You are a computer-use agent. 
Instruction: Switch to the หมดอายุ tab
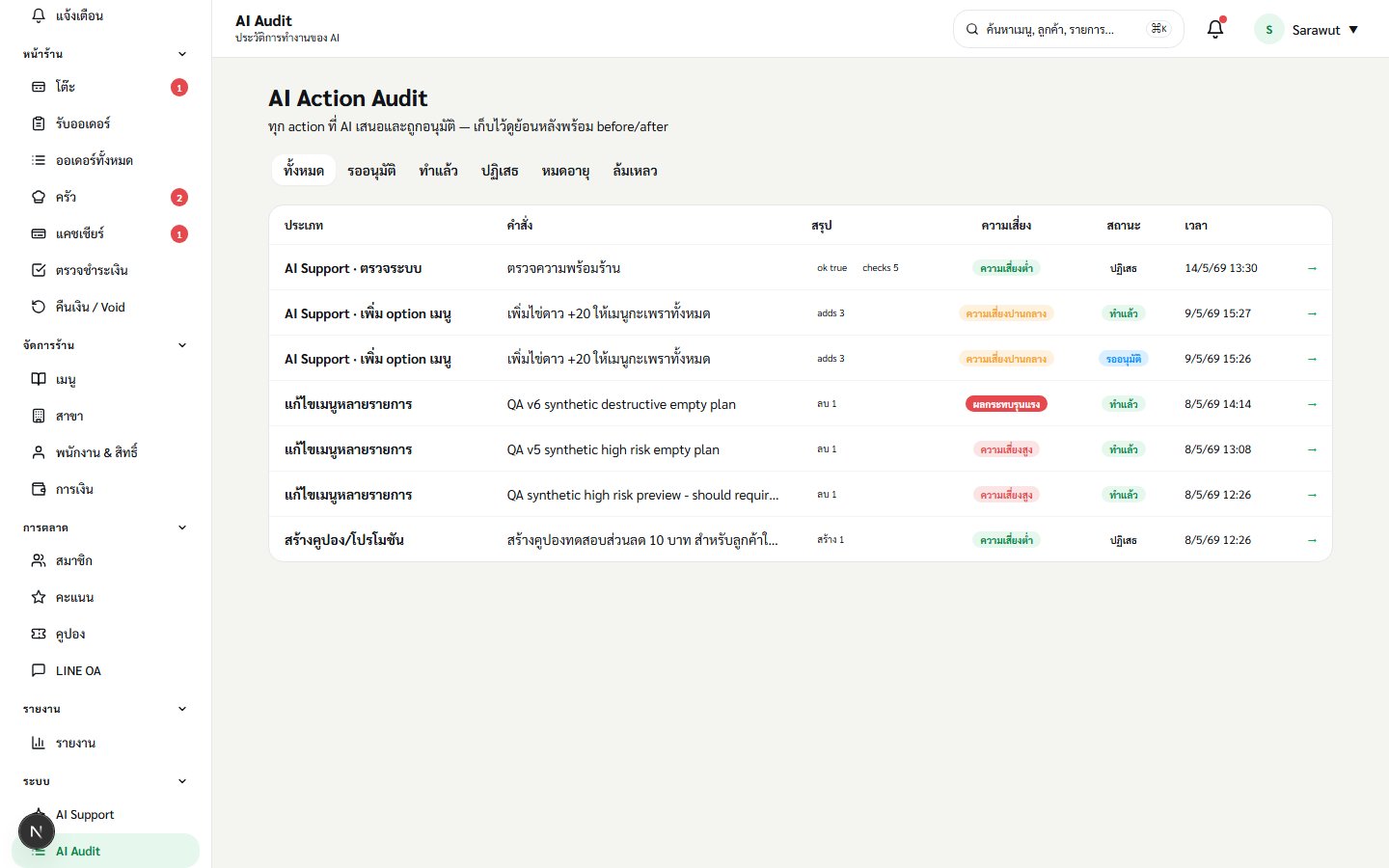tap(565, 171)
